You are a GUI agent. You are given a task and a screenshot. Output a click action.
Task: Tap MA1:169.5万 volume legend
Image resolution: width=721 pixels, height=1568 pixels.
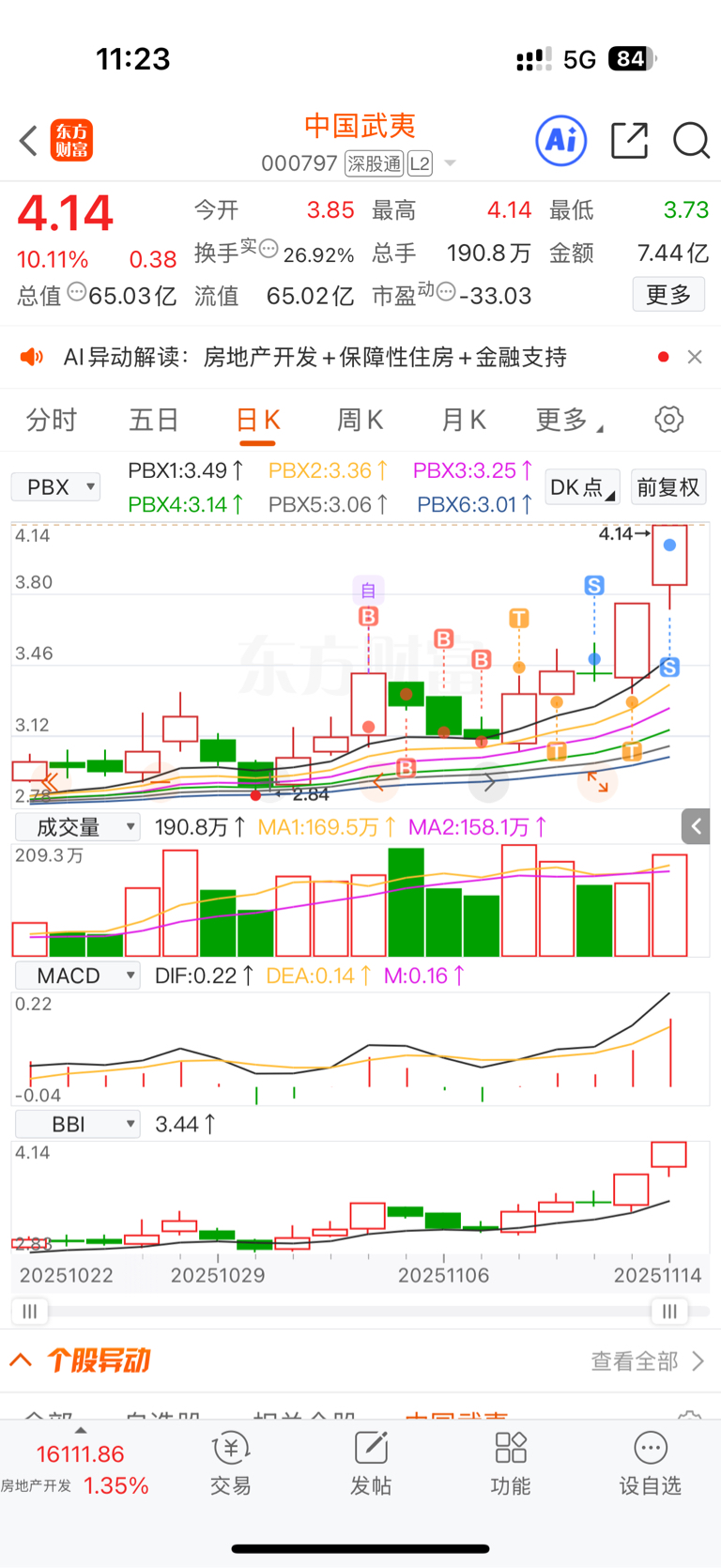point(327,827)
